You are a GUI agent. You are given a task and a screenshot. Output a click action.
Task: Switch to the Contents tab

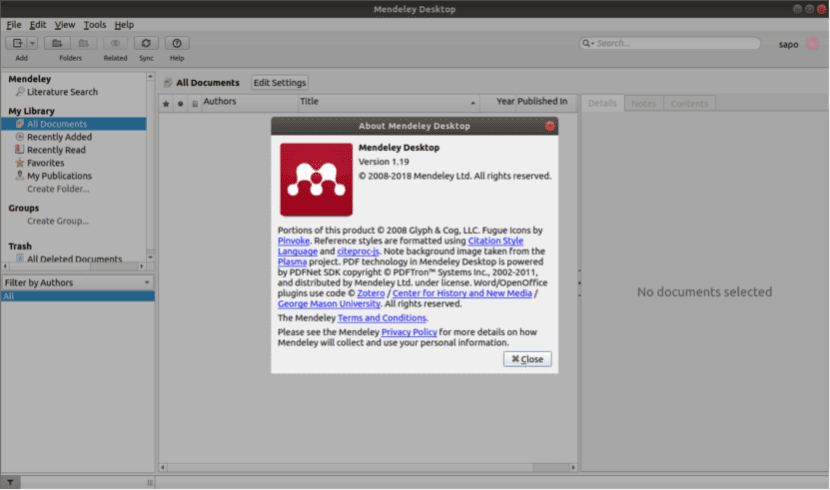point(689,104)
